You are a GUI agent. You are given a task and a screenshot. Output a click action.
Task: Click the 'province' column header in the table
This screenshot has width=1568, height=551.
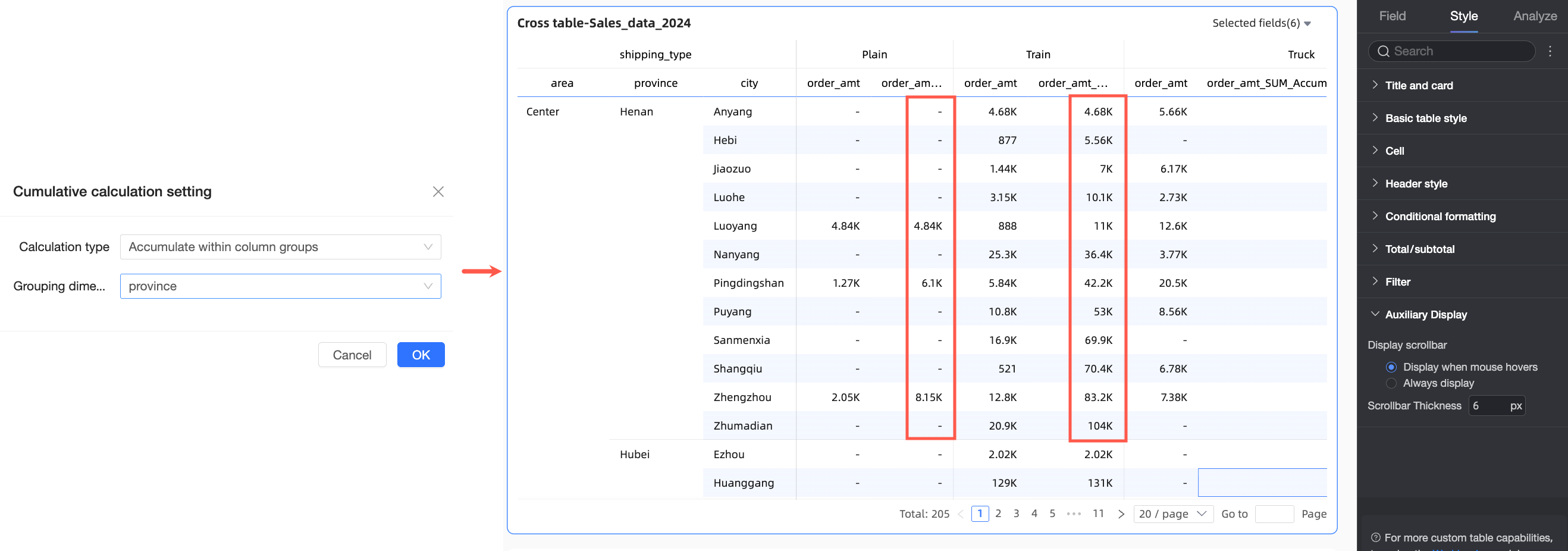[x=656, y=83]
